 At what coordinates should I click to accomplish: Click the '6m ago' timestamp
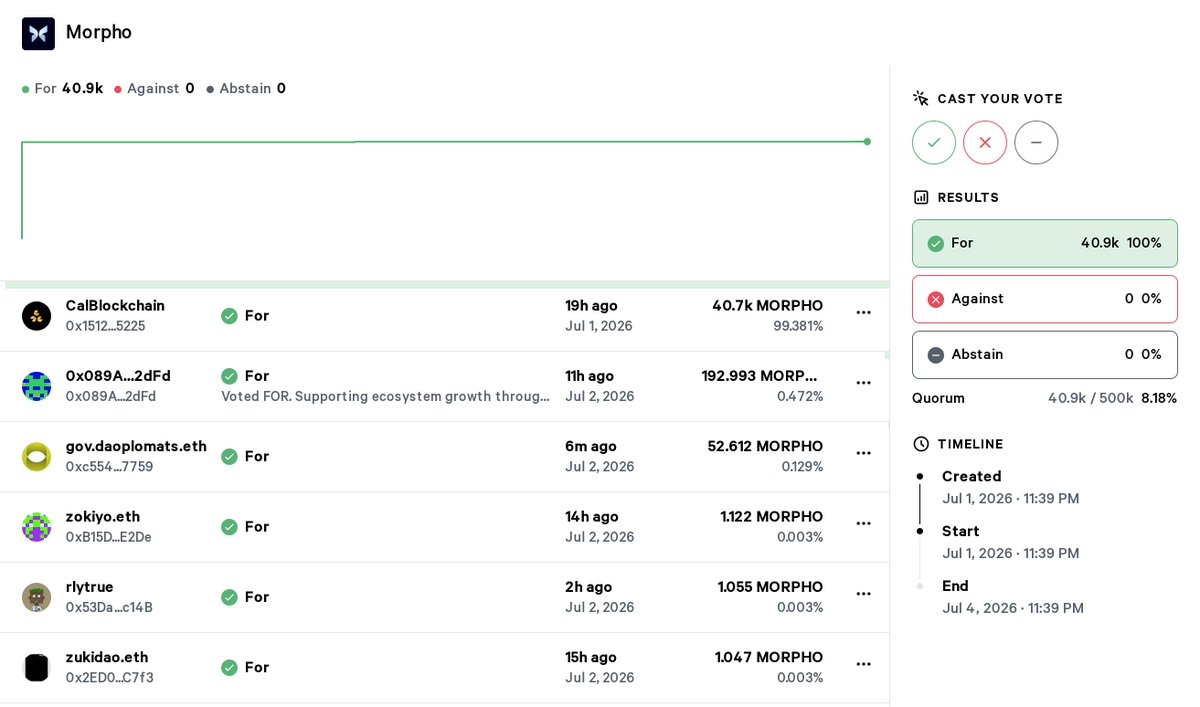(591, 446)
